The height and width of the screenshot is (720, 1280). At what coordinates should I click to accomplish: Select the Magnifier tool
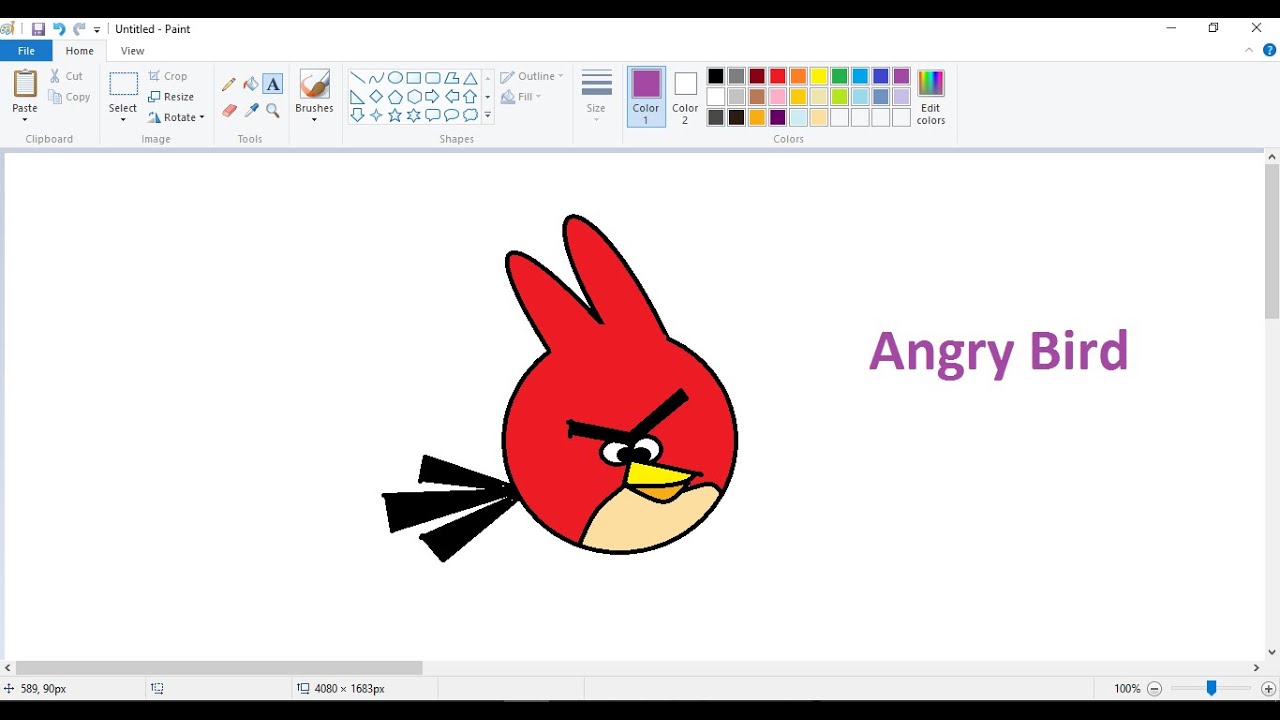[273, 111]
